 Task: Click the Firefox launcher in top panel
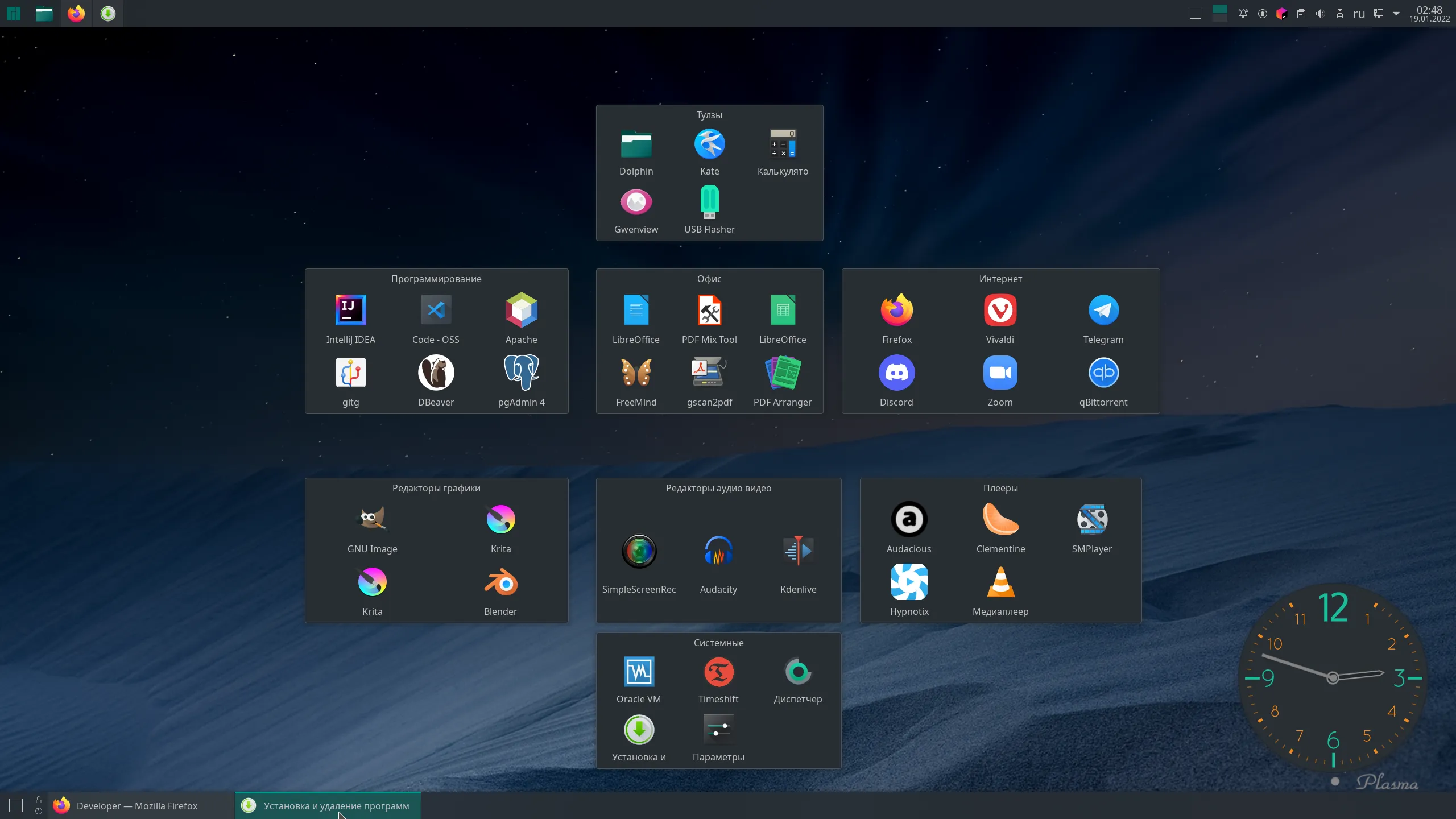(76, 14)
